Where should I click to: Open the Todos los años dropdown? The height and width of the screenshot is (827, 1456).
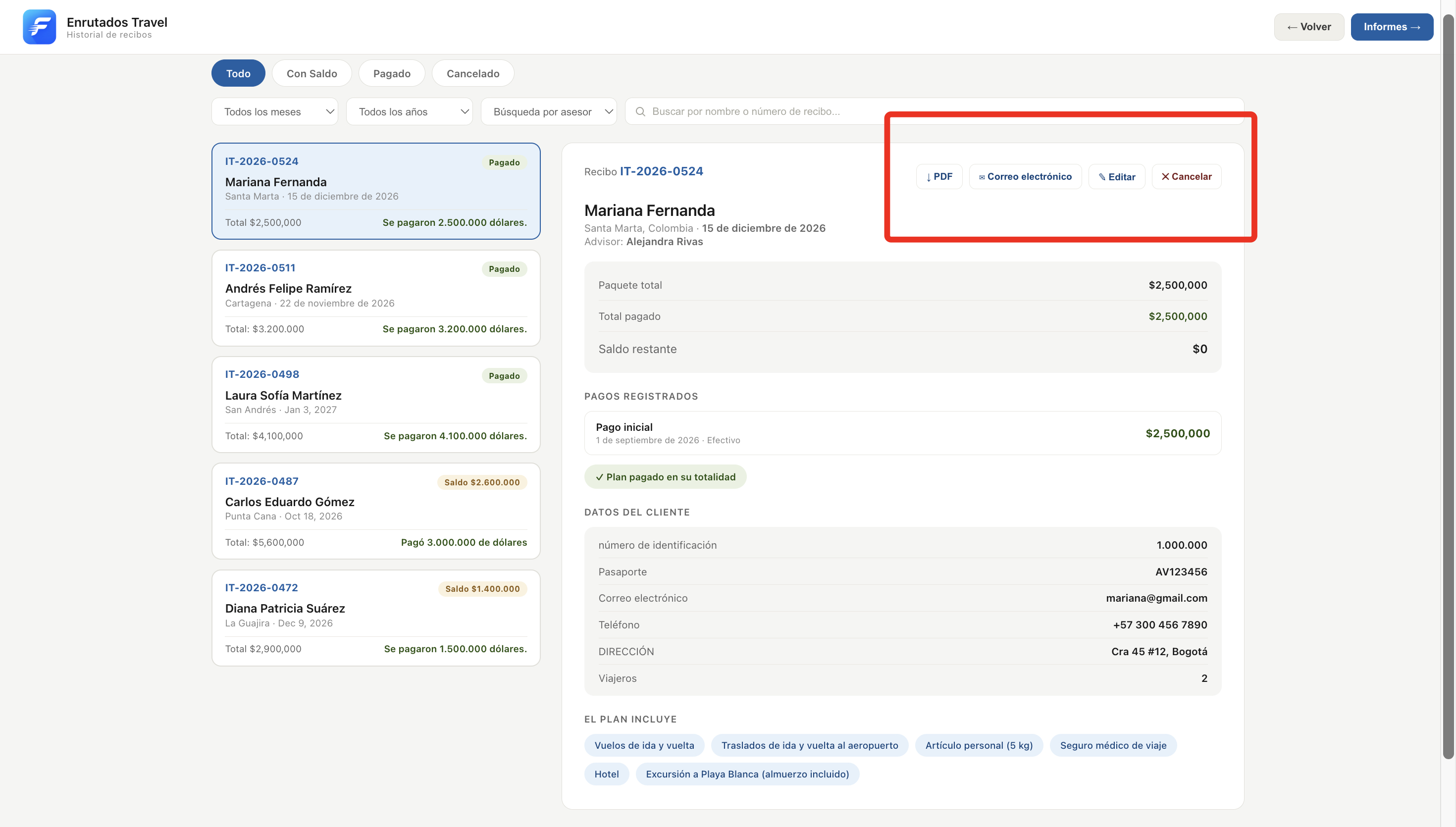[410, 112]
